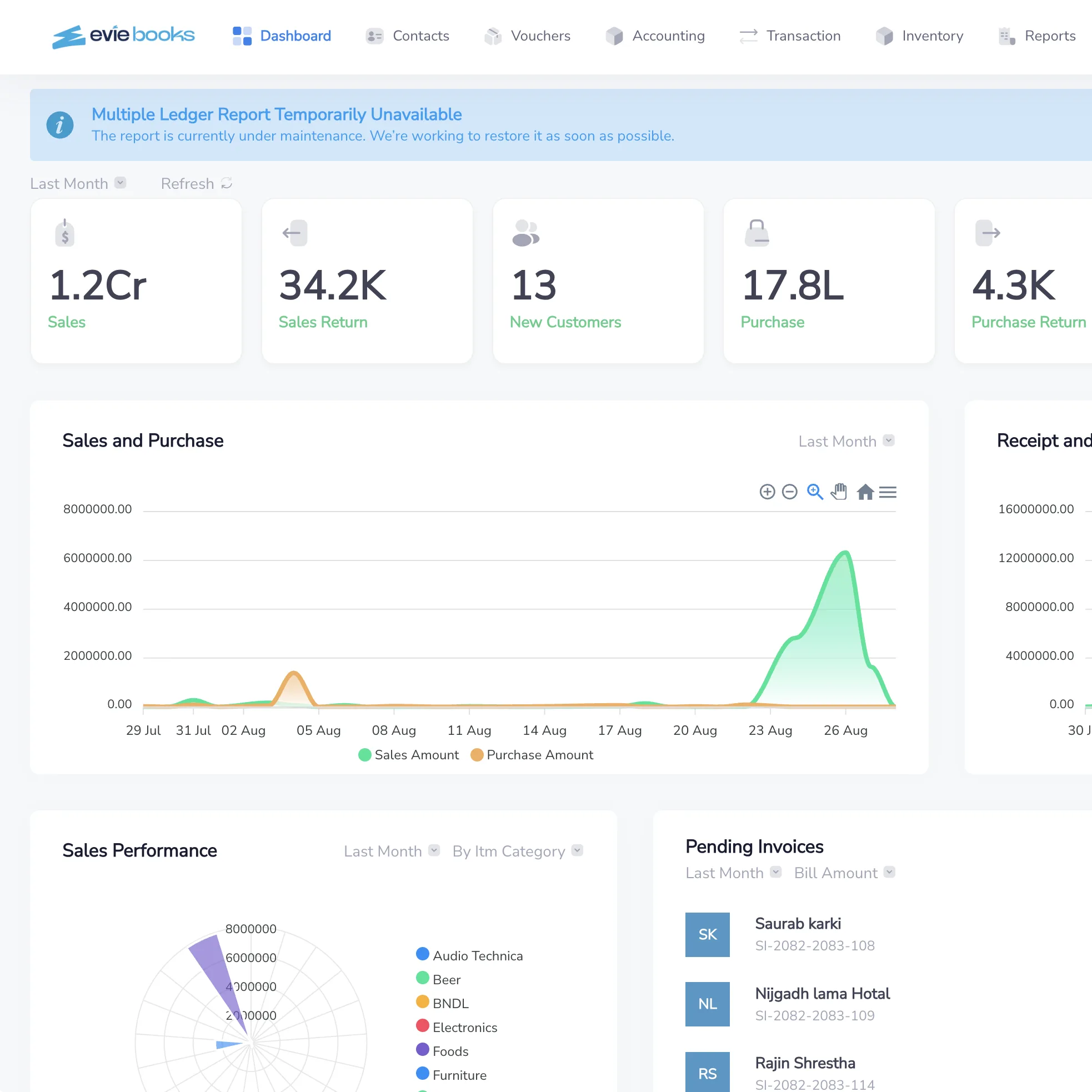Open the Dashboard menu item

[x=282, y=36]
